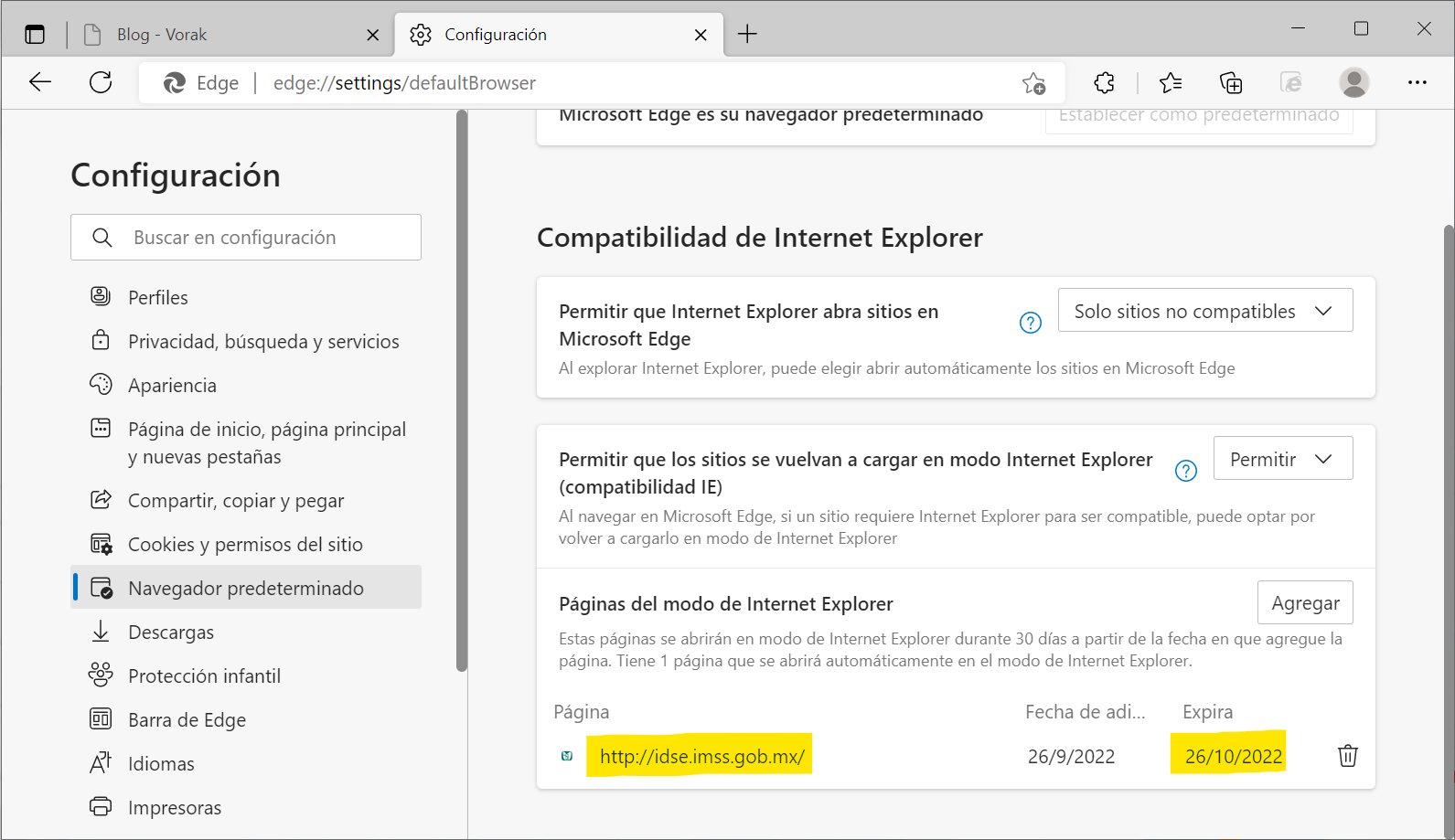
Task: Add page to favorites star icon
Action: coord(1034,83)
